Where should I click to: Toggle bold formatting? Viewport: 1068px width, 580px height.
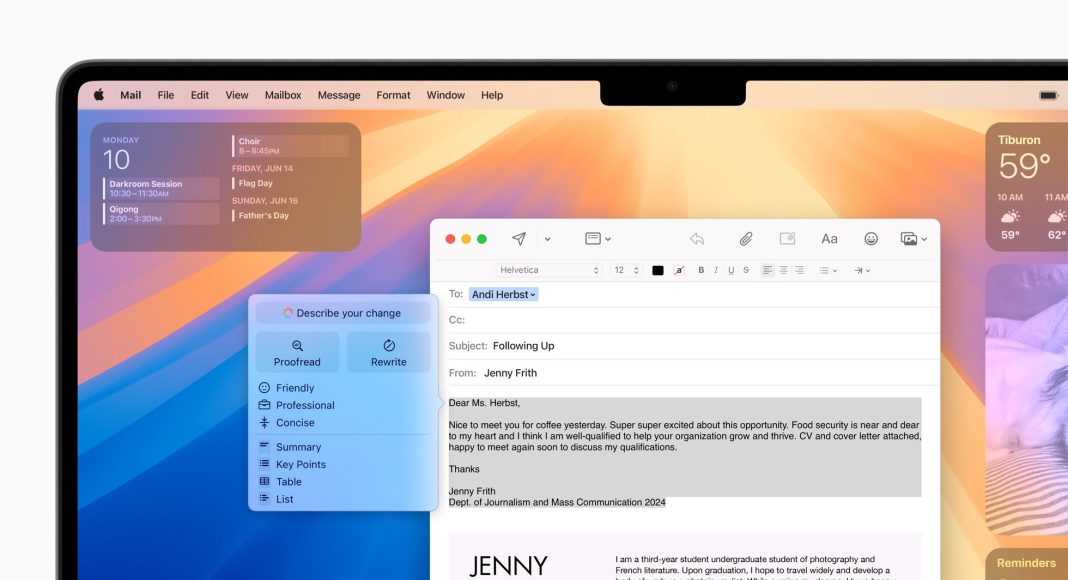pos(701,270)
